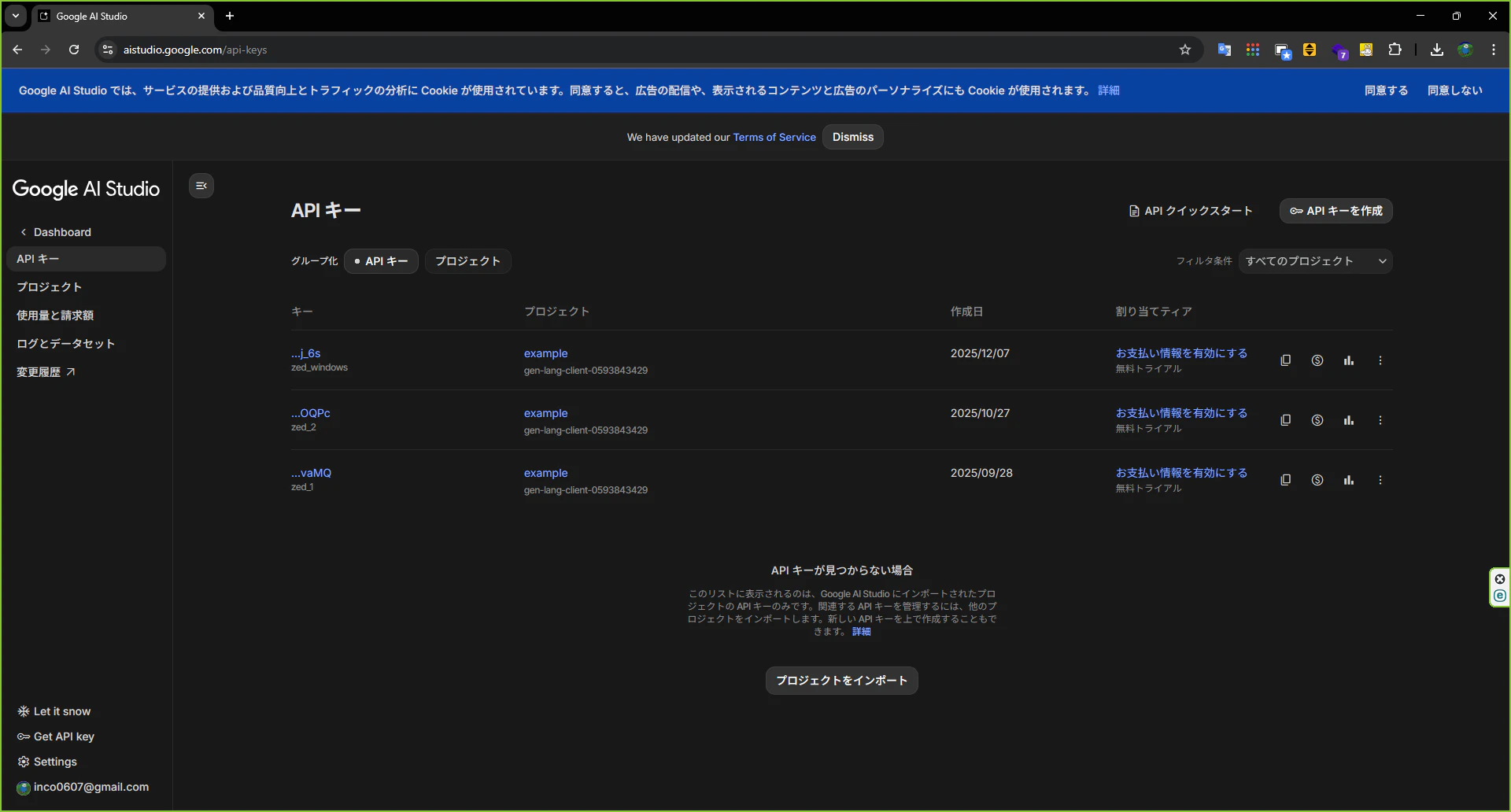Copy the ...OQPc API key
Image resolution: width=1511 pixels, height=812 pixels.
[x=1285, y=420]
